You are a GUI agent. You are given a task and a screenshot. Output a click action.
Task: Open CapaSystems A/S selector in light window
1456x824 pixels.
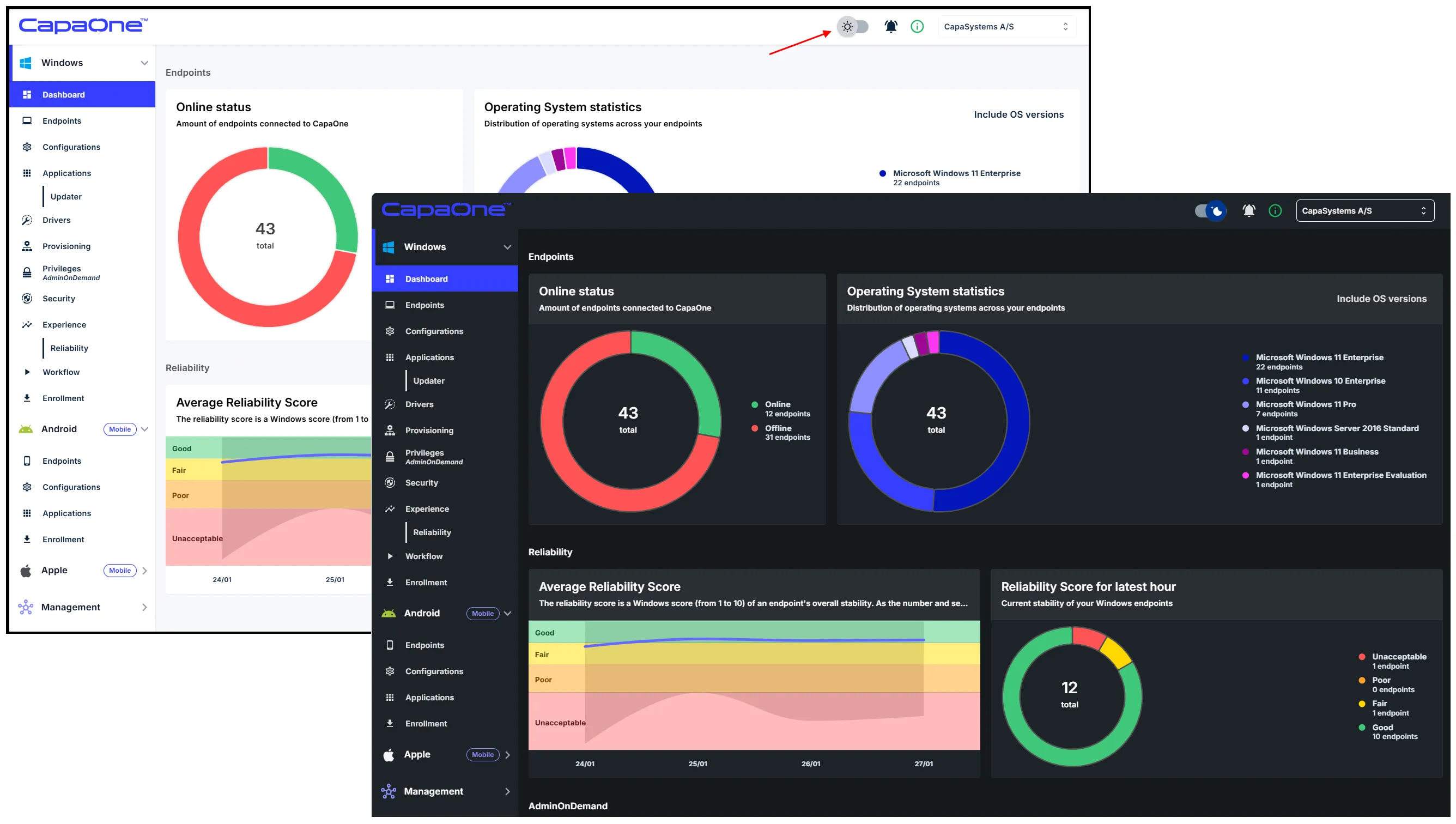tap(1006, 27)
